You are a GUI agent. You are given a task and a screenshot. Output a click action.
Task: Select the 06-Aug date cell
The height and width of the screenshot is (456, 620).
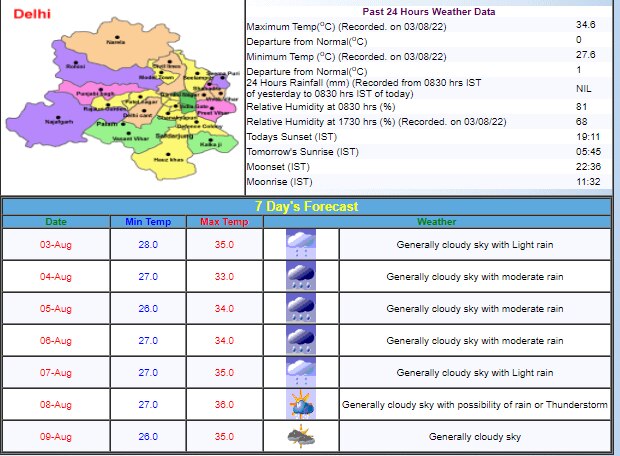56,341
